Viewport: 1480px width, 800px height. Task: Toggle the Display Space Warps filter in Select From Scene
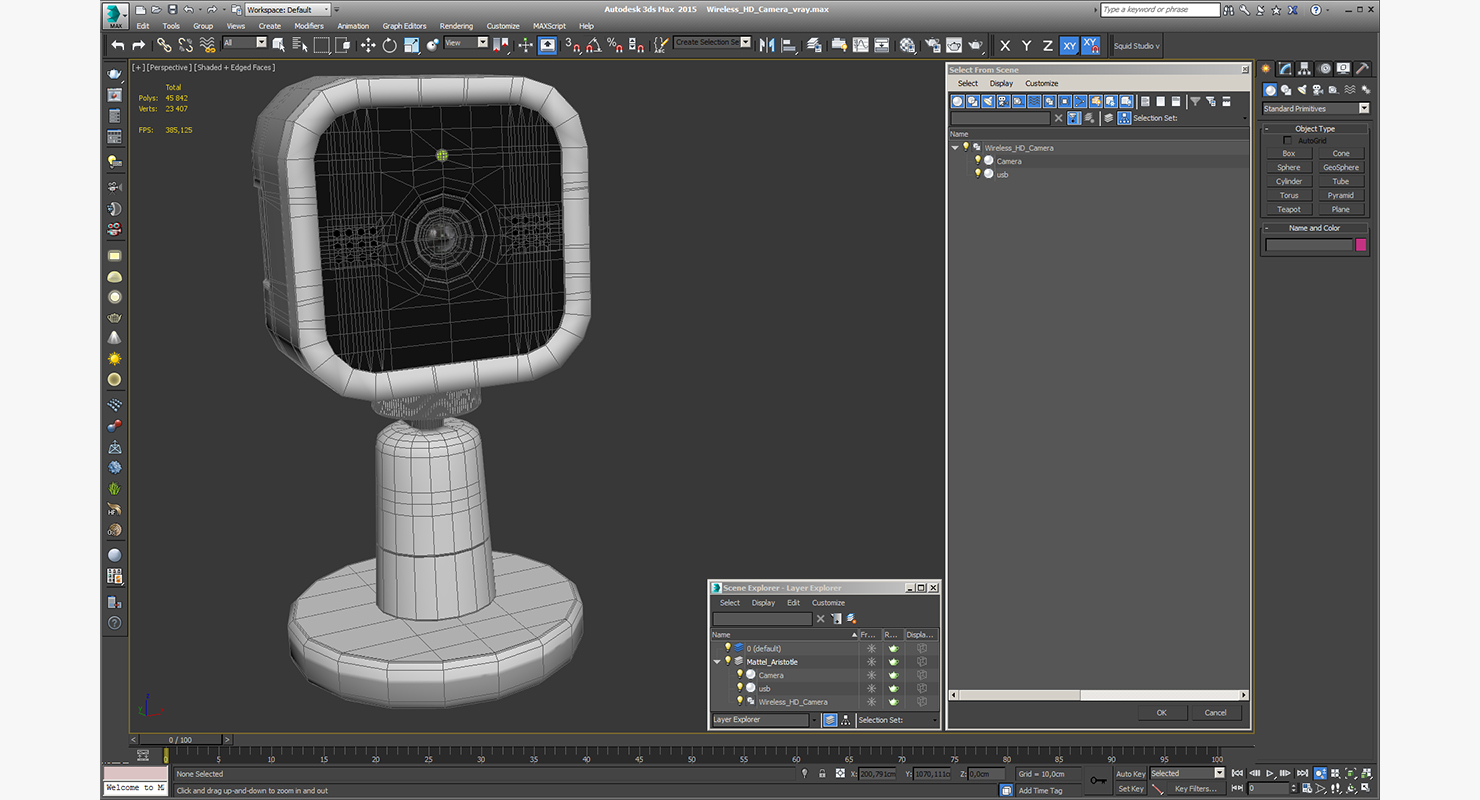[x=1034, y=101]
